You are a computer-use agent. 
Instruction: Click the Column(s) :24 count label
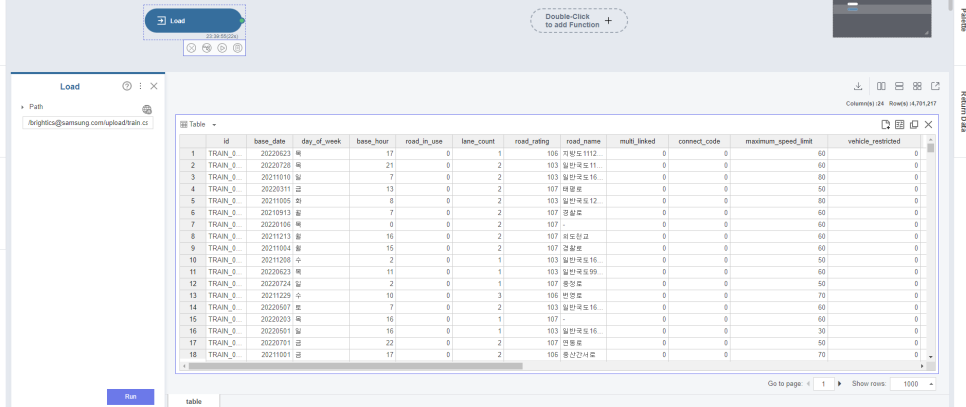click(867, 103)
